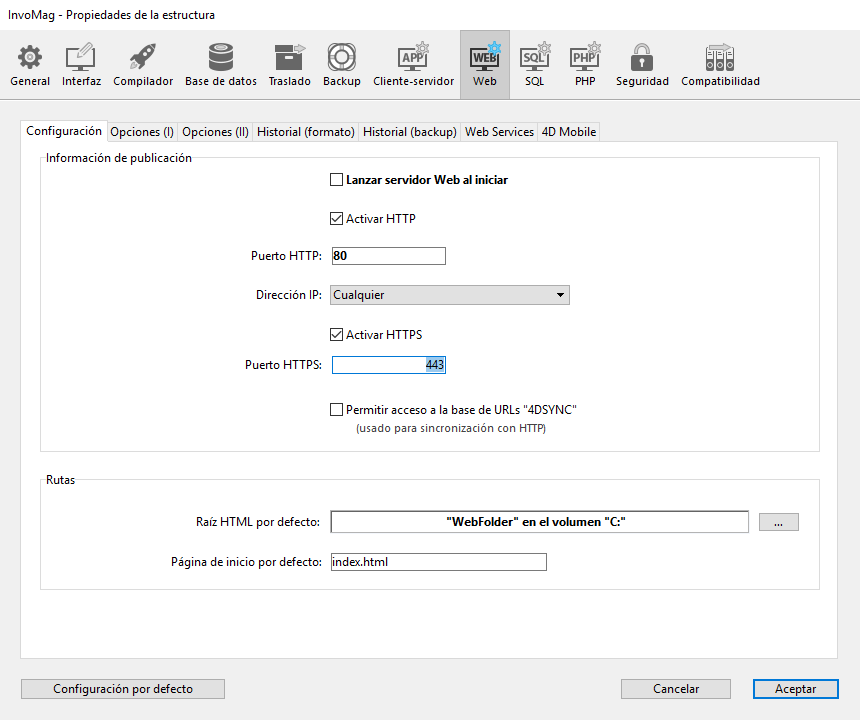Screen dimensions: 860x720
Task: Uncheck the Activar HTTP checkbox
Action: point(337,219)
